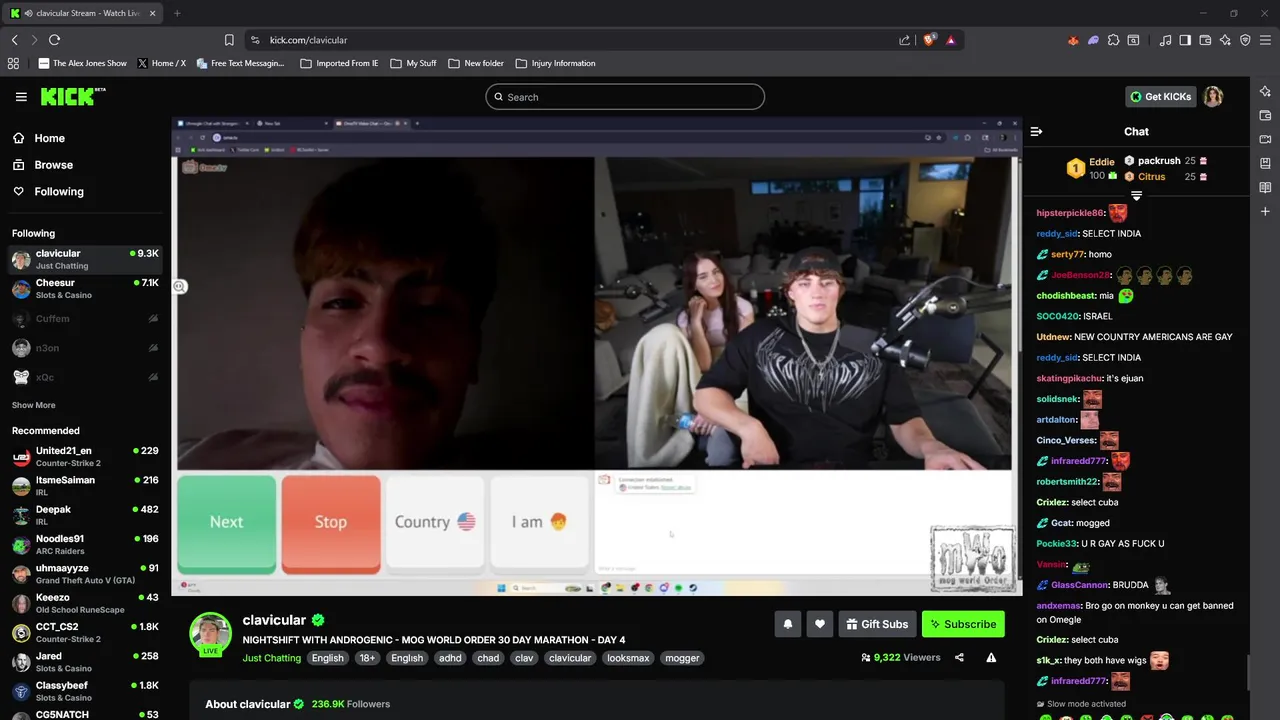Toggle stream notifications with the bell button
This screenshot has height=720, width=1280.
(787, 624)
